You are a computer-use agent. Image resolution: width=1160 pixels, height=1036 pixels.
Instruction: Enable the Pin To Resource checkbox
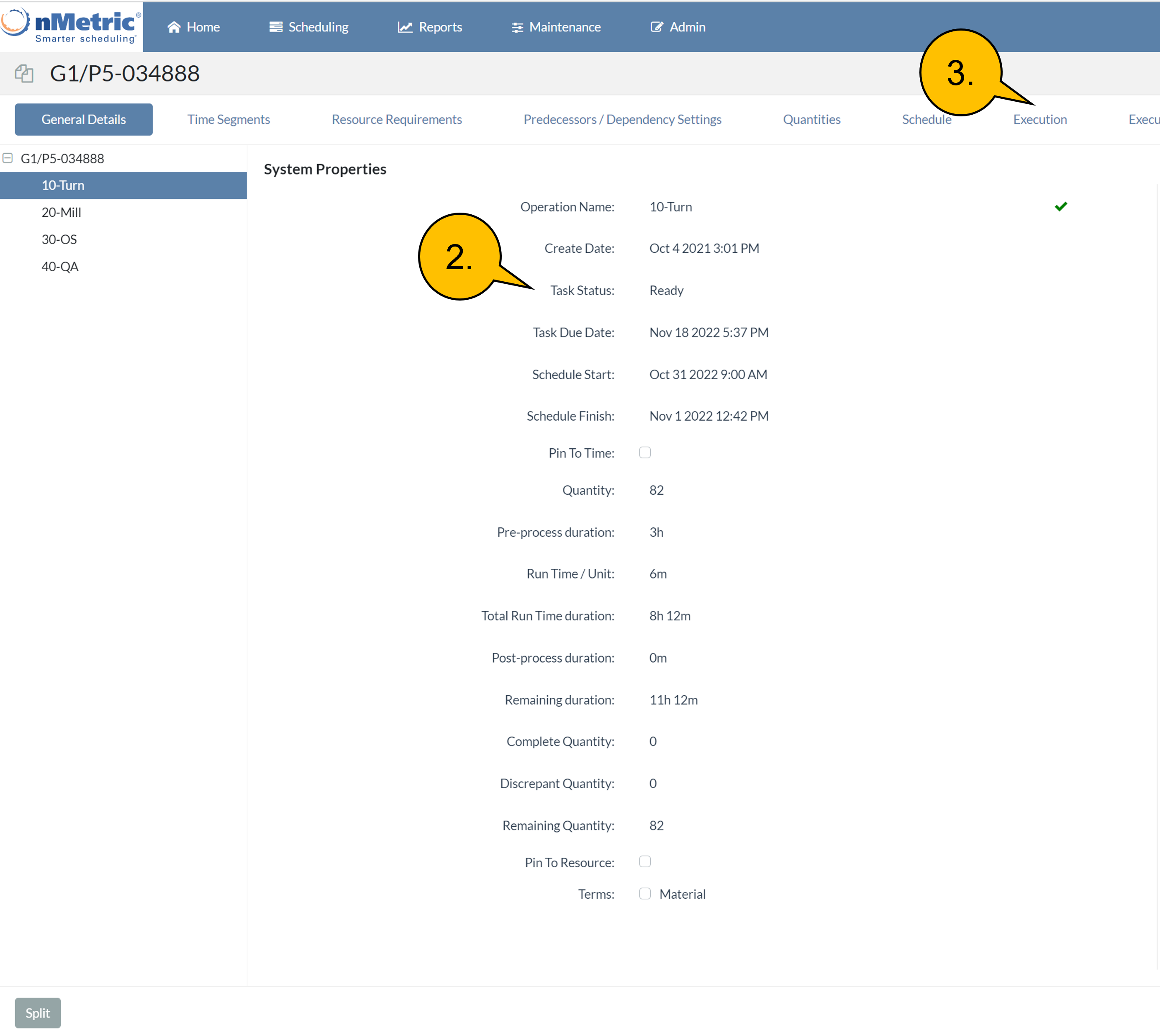click(645, 861)
